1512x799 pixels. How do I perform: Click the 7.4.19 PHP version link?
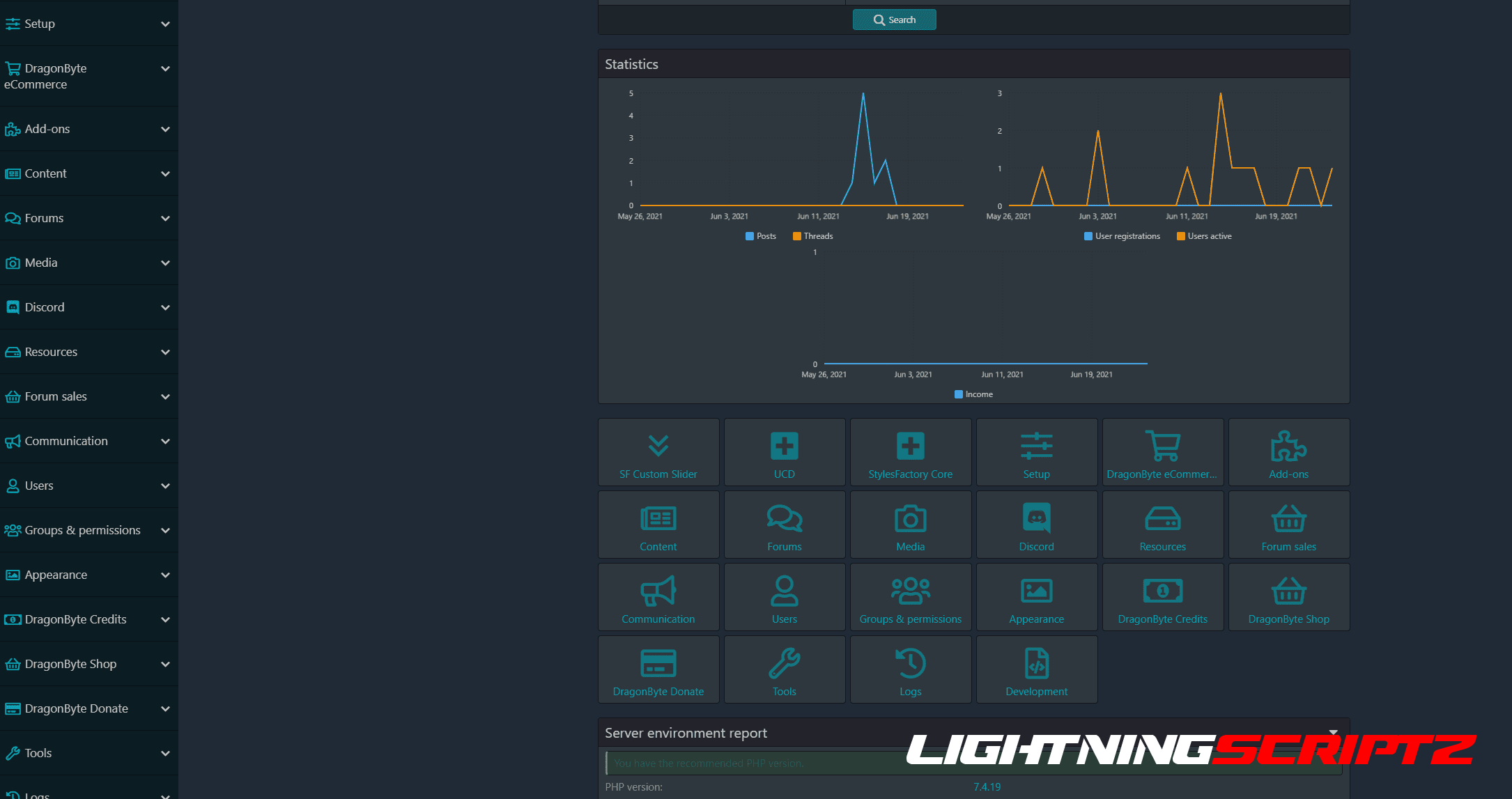point(987,786)
